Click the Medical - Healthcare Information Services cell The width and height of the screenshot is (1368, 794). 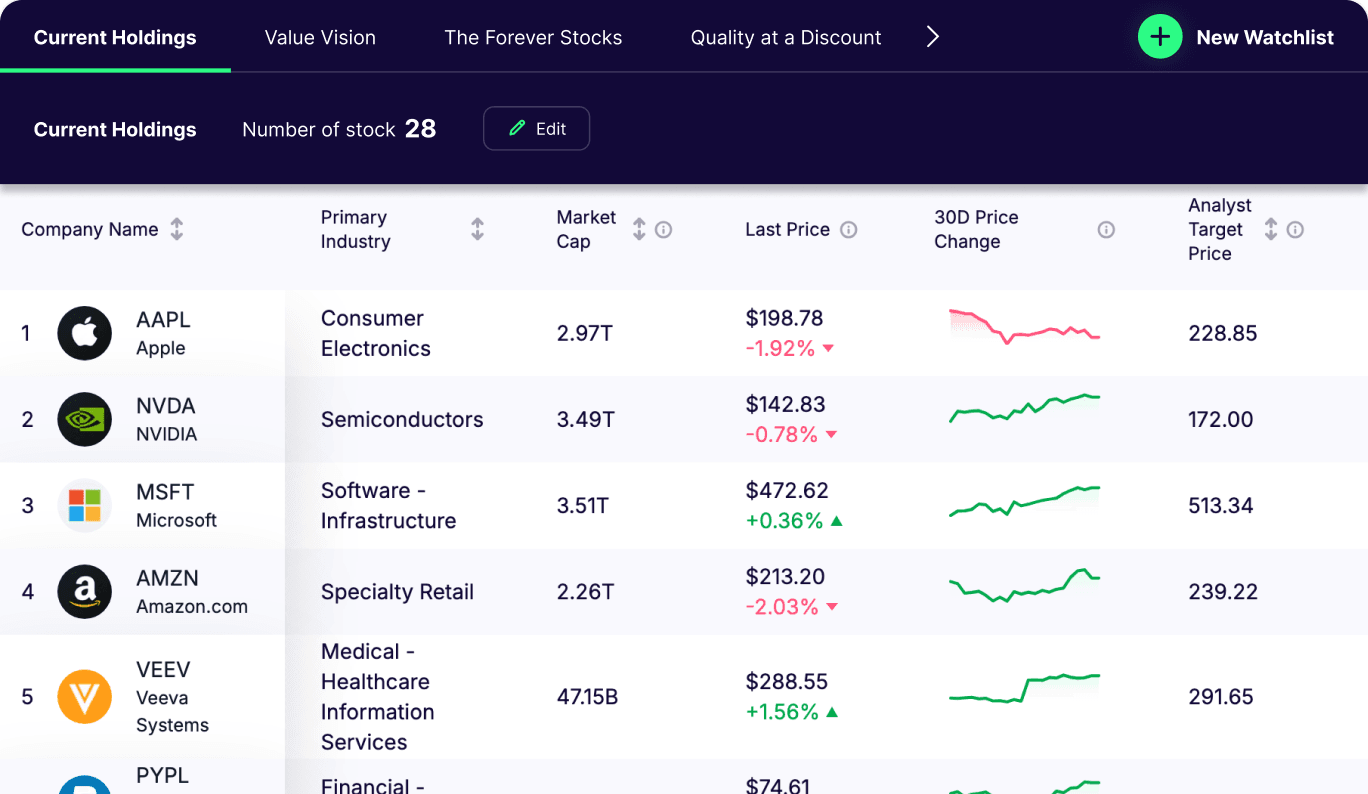tap(378, 696)
